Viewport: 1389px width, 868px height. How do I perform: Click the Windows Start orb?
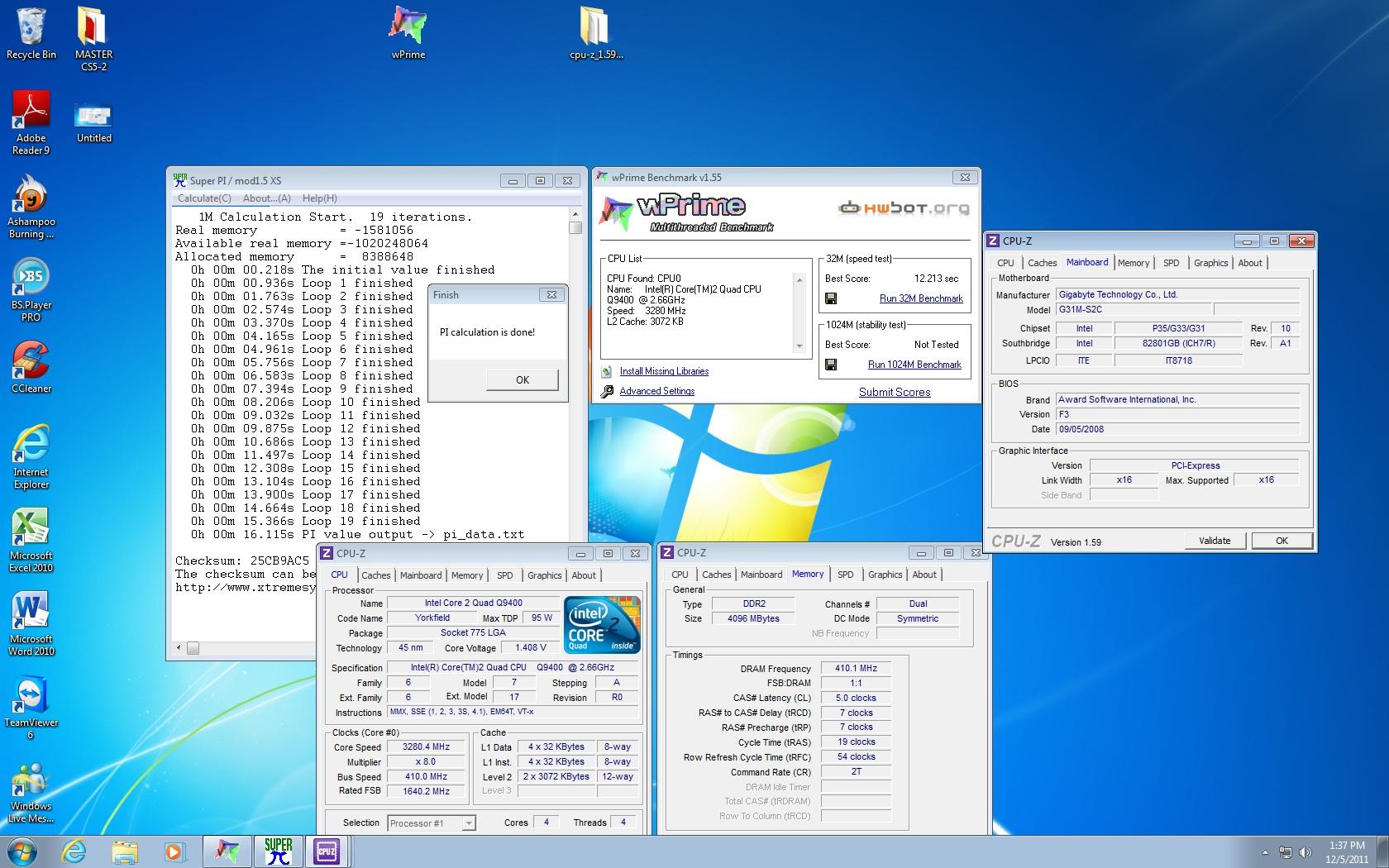pyautogui.click(x=22, y=851)
